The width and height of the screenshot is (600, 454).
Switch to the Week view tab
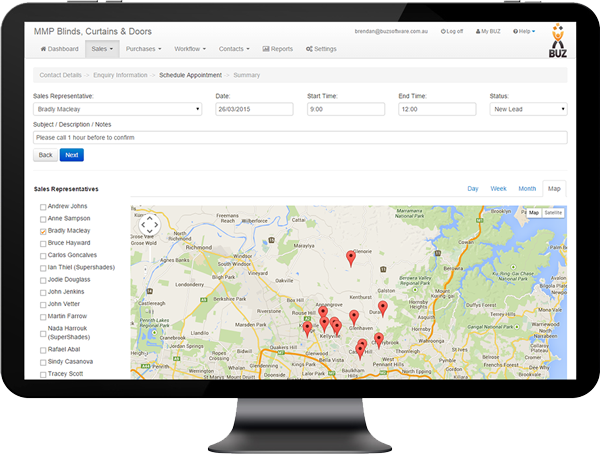pos(498,189)
